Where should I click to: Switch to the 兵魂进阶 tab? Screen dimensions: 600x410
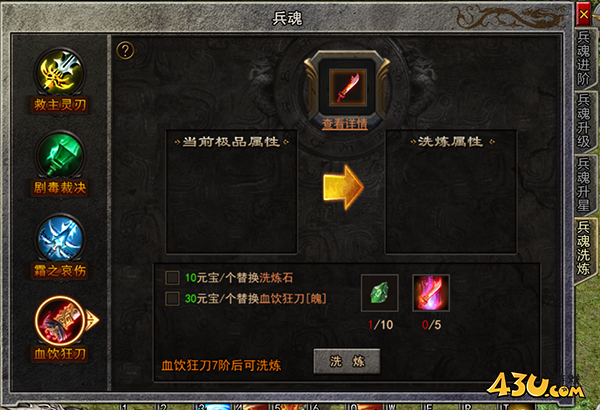(584, 58)
